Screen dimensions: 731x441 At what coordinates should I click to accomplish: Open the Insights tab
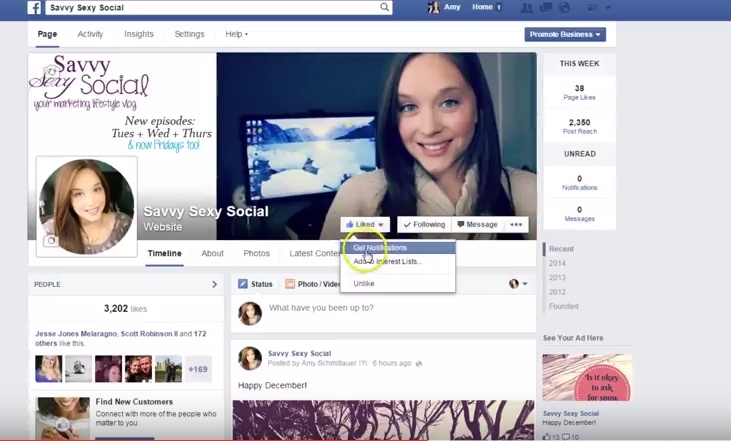click(x=138, y=34)
